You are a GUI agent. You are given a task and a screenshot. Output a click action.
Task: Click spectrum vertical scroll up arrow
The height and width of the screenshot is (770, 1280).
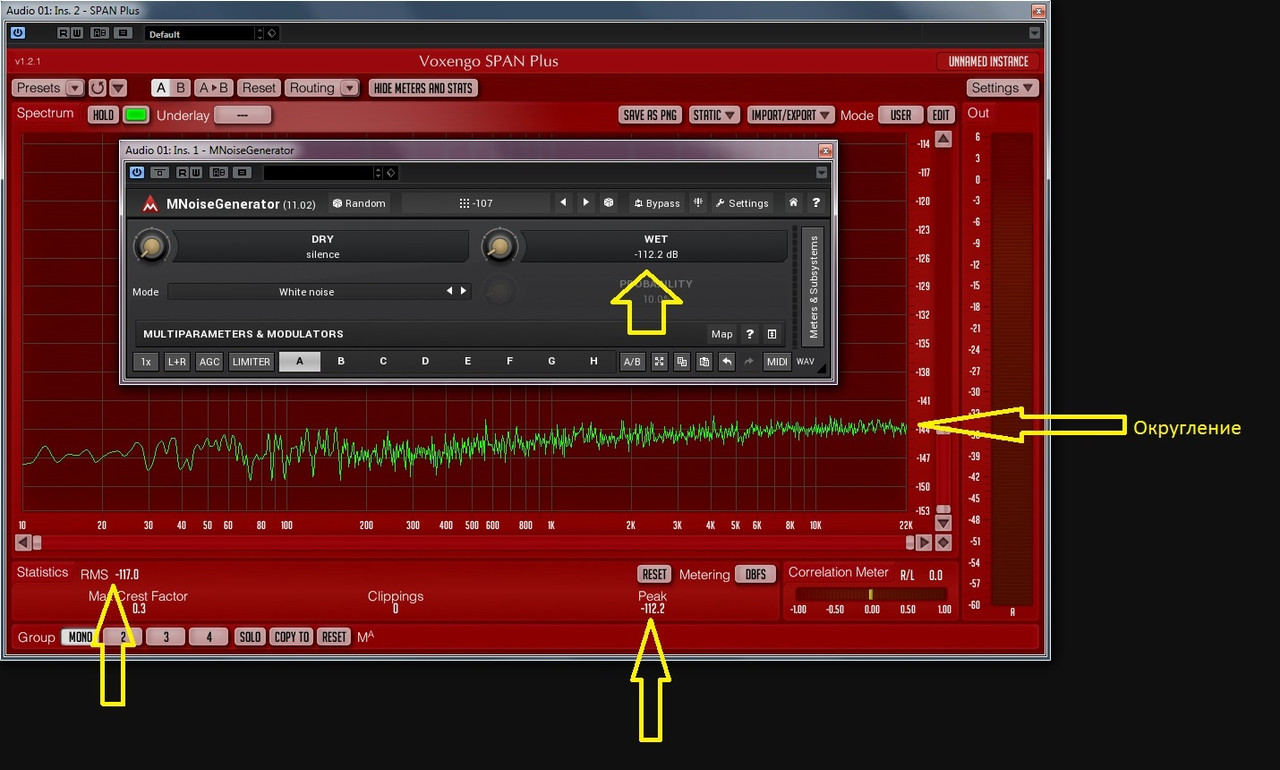(942, 139)
